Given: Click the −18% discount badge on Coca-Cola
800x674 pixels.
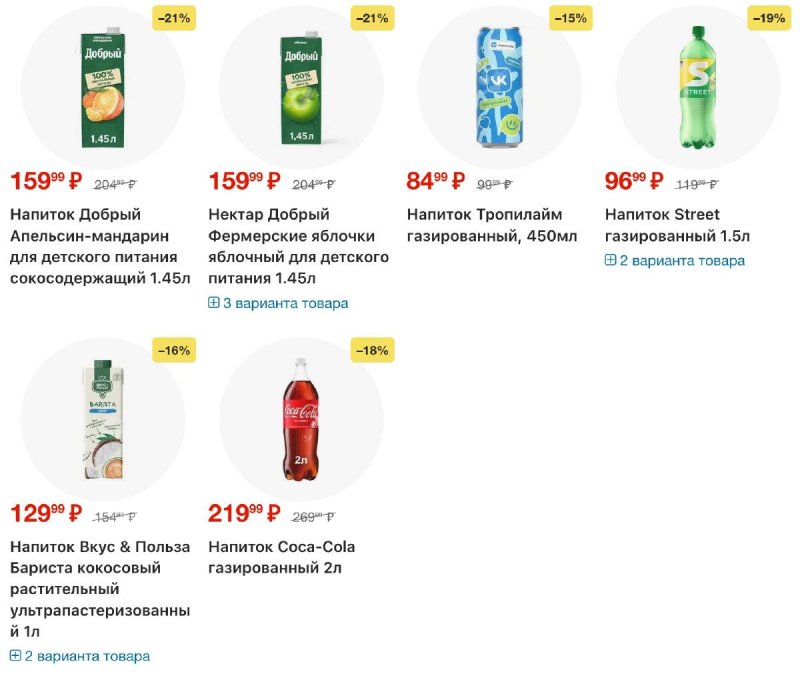Looking at the screenshot, I should (x=372, y=350).
